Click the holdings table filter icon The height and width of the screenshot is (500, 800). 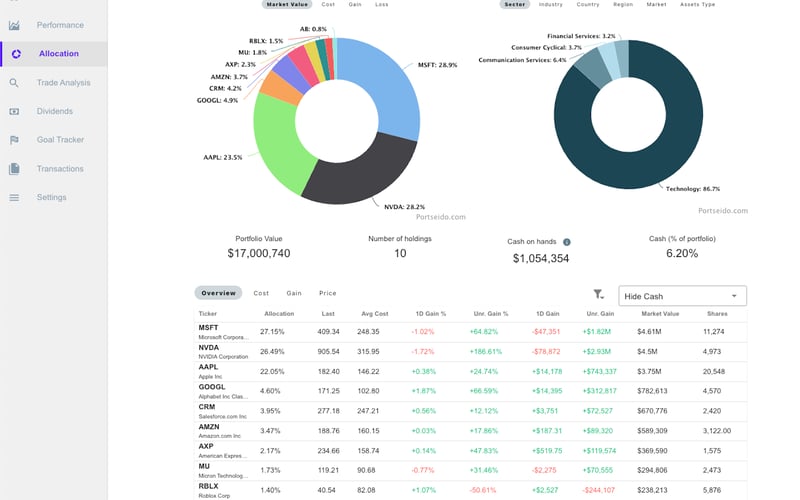(x=598, y=294)
